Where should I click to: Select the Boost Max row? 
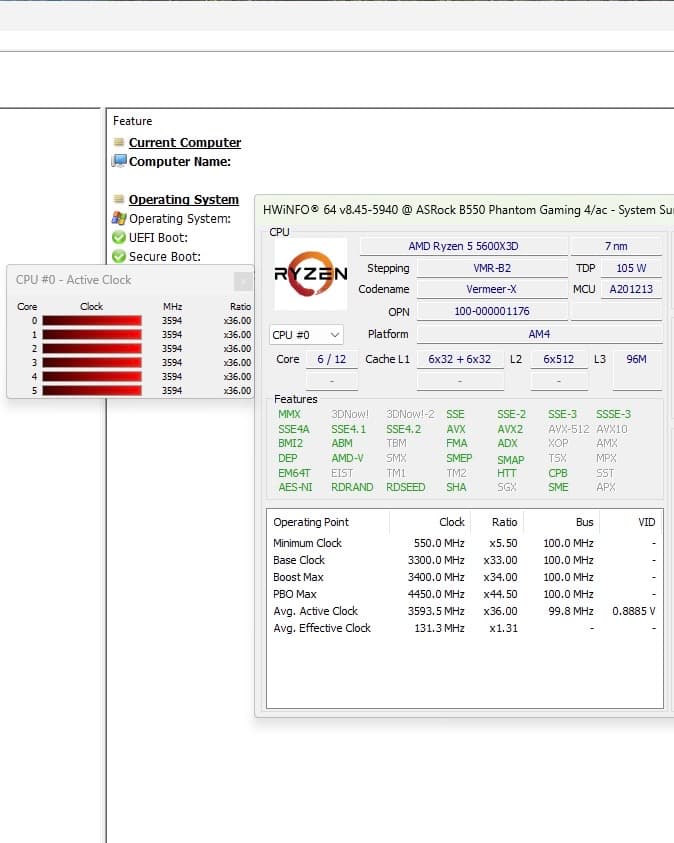[x=464, y=577]
